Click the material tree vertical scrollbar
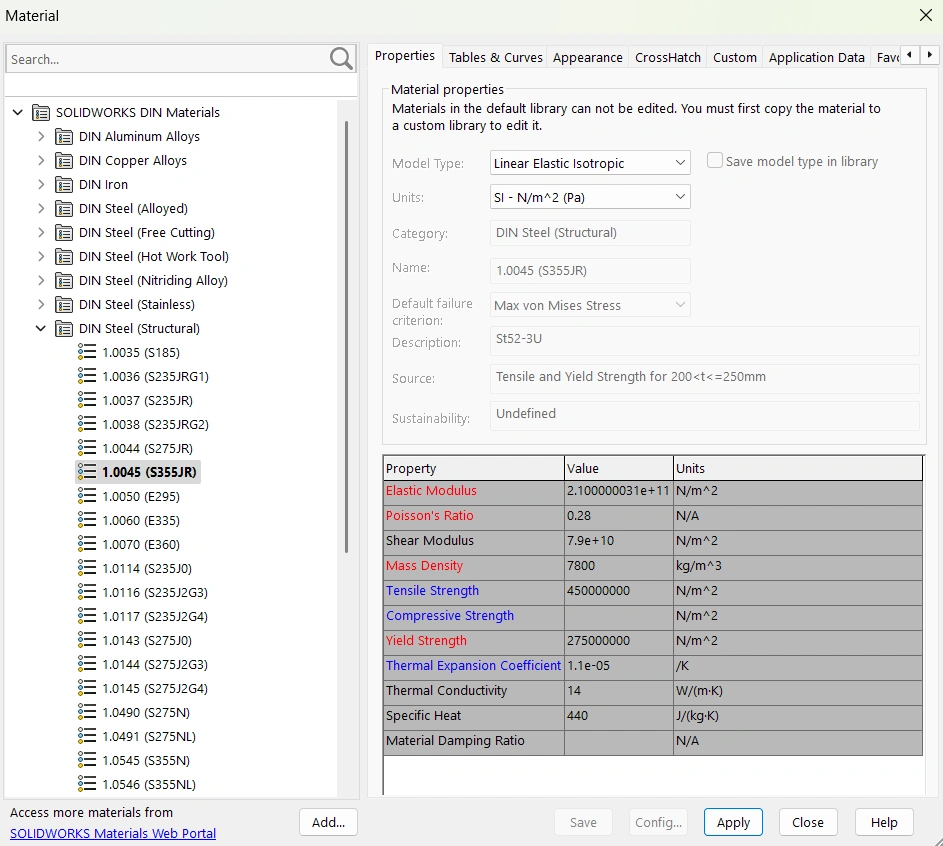This screenshot has width=943, height=846. pyautogui.click(x=346, y=337)
